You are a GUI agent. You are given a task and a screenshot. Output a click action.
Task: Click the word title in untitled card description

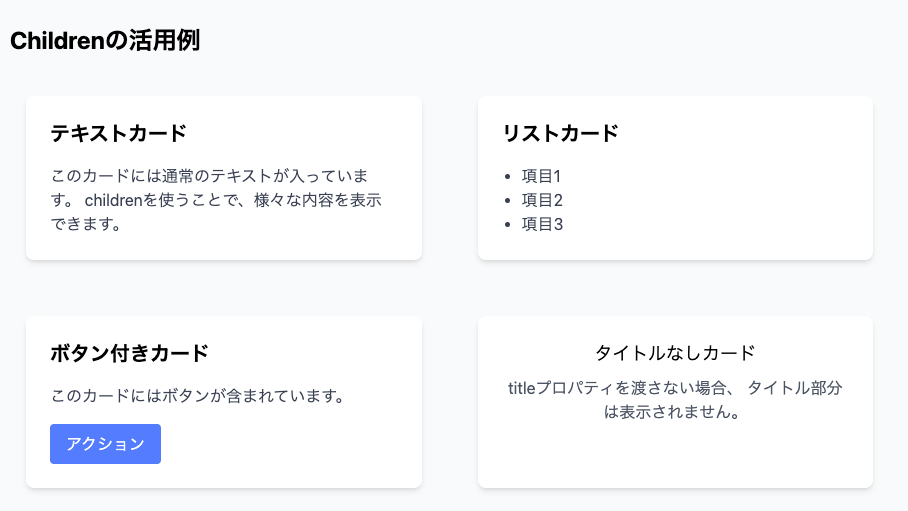[523, 388]
